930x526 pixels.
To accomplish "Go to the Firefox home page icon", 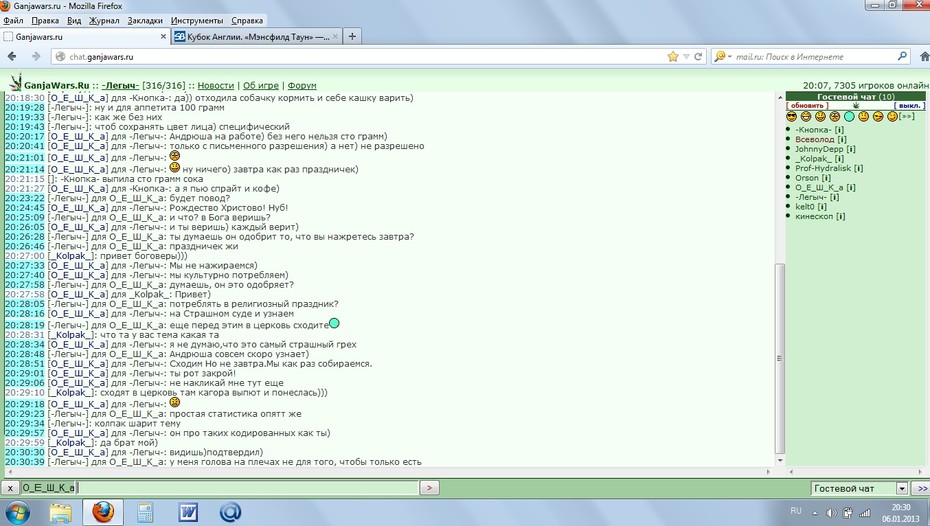I will click(924, 56).
